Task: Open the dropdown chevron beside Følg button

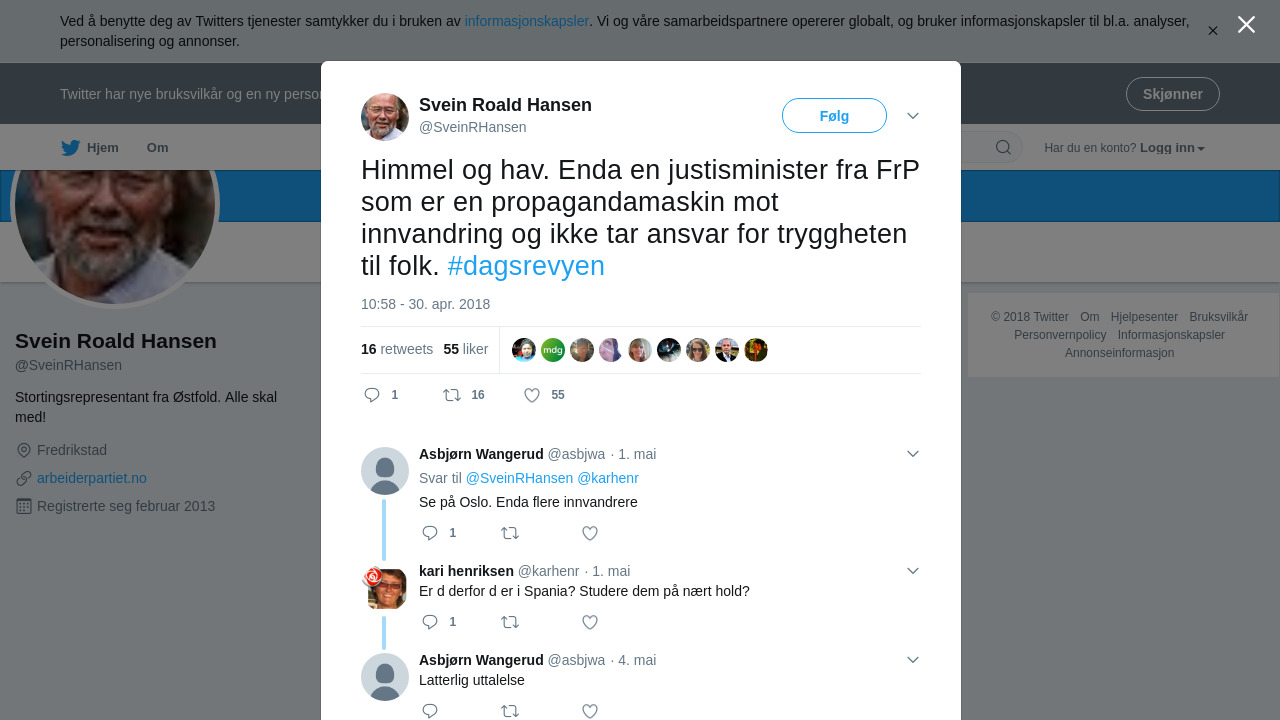Action: pyautogui.click(x=913, y=116)
